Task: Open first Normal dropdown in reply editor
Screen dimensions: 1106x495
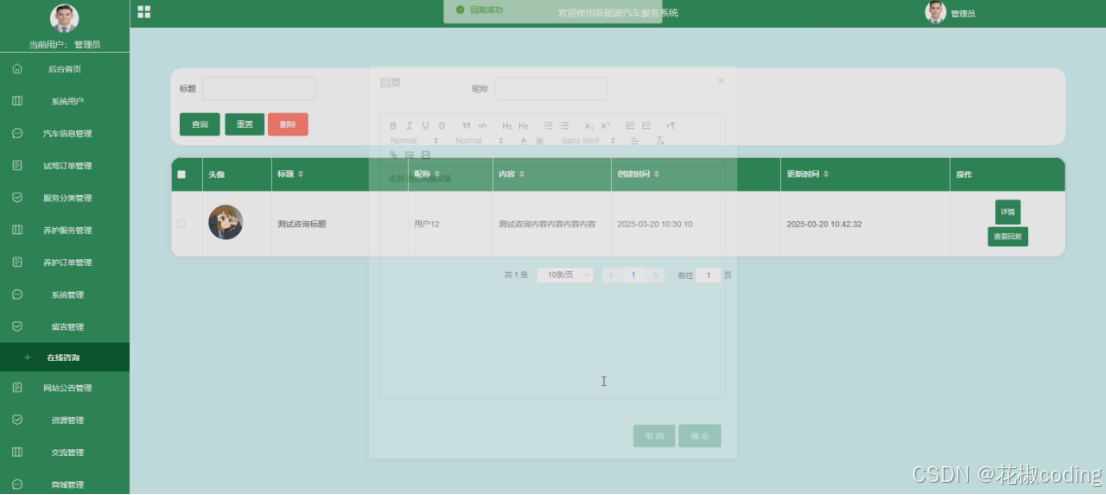Action: 414,140
